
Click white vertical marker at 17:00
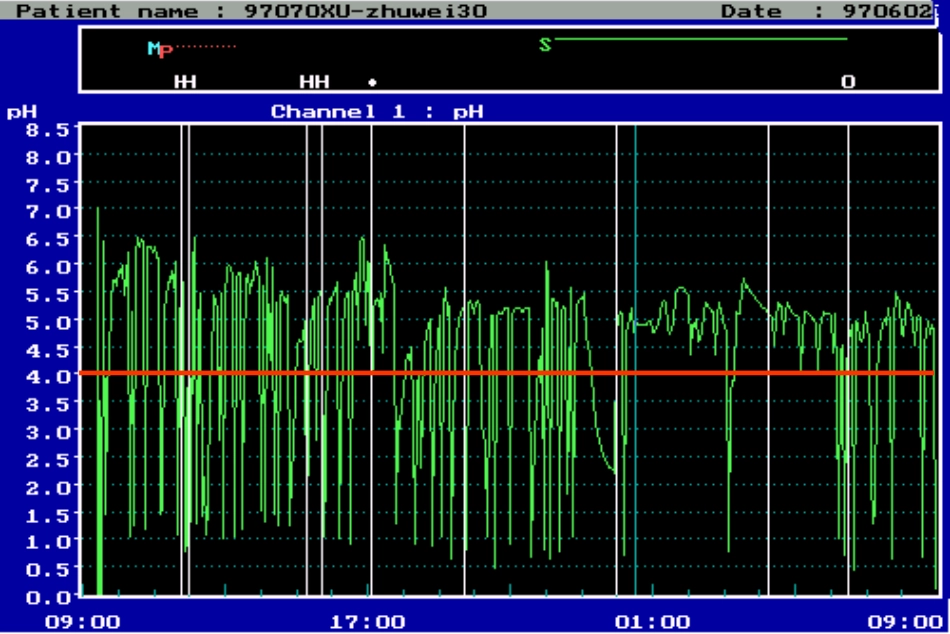click(371, 360)
